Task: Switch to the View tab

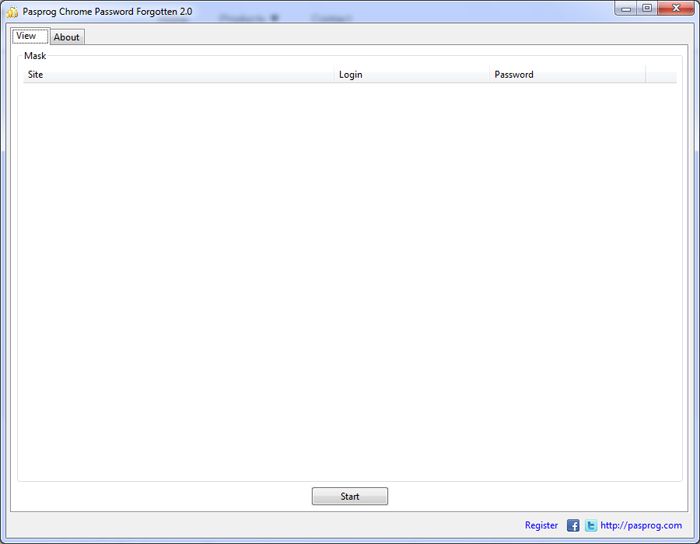Action: coord(30,36)
